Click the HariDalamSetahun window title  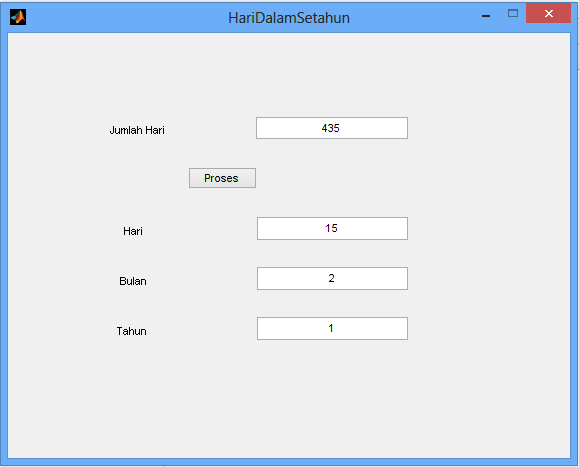[289, 18]
